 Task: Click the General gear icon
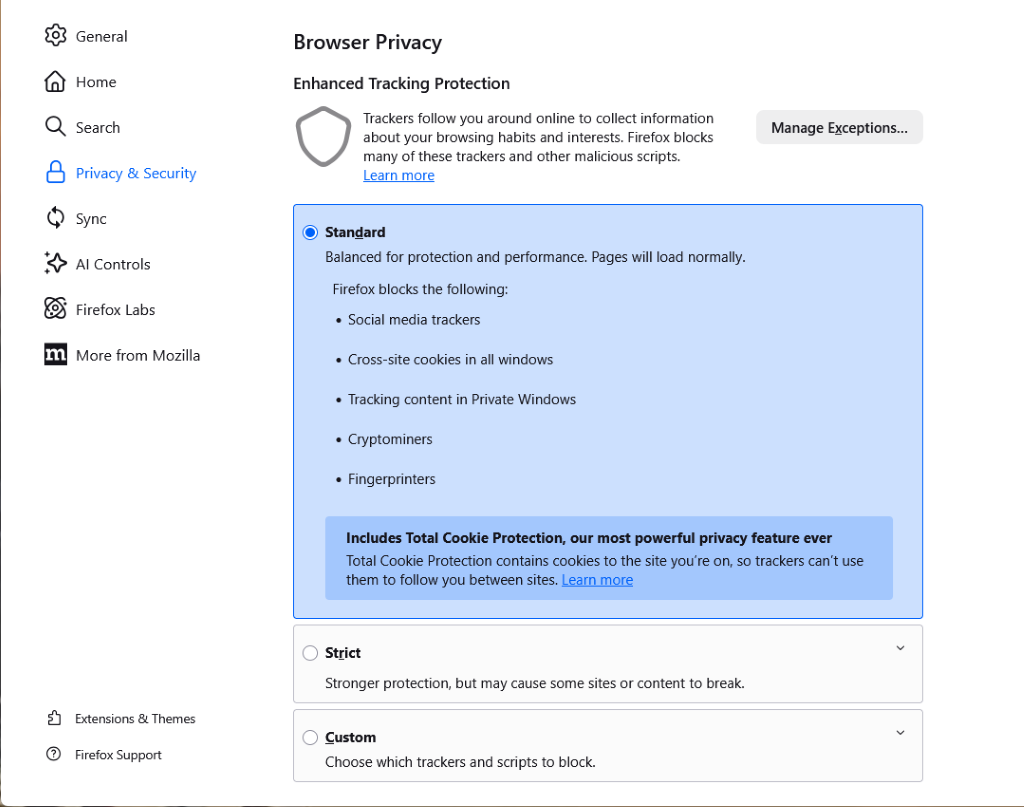[x=56, y=35]
